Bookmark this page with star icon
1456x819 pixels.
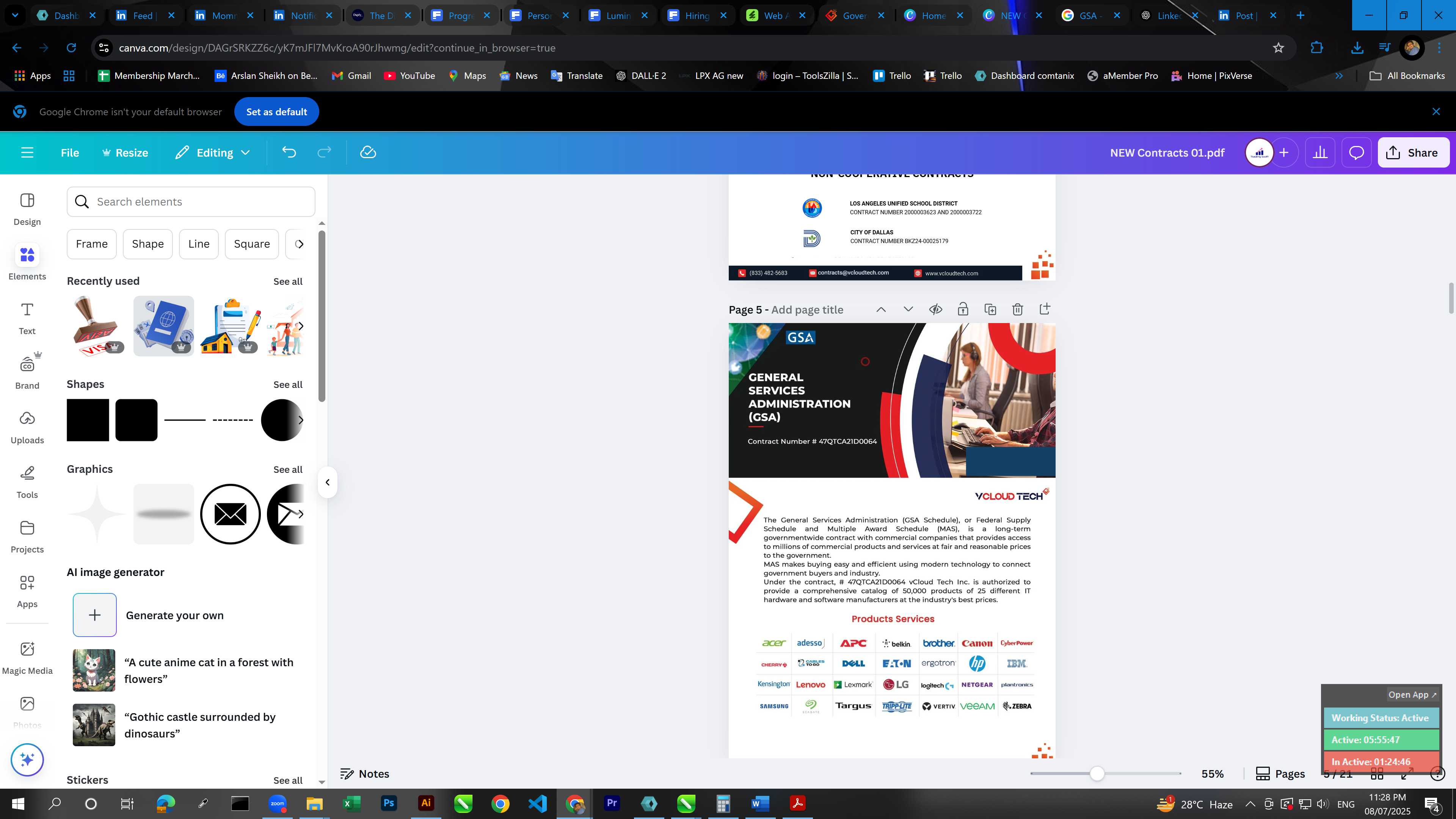click(1279, 48)
